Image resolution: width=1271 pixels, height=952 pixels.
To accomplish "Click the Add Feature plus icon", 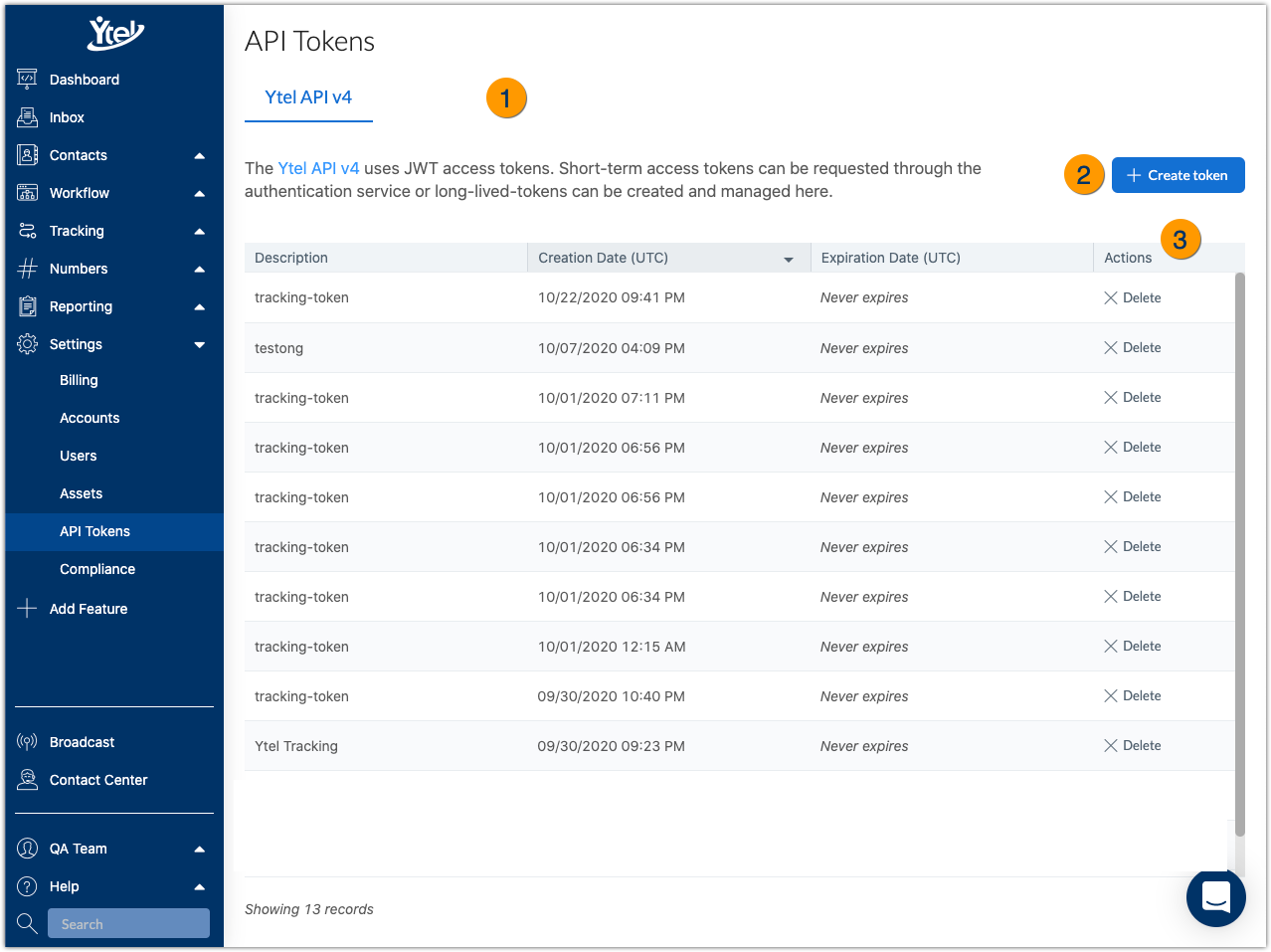I will point(27,609).
